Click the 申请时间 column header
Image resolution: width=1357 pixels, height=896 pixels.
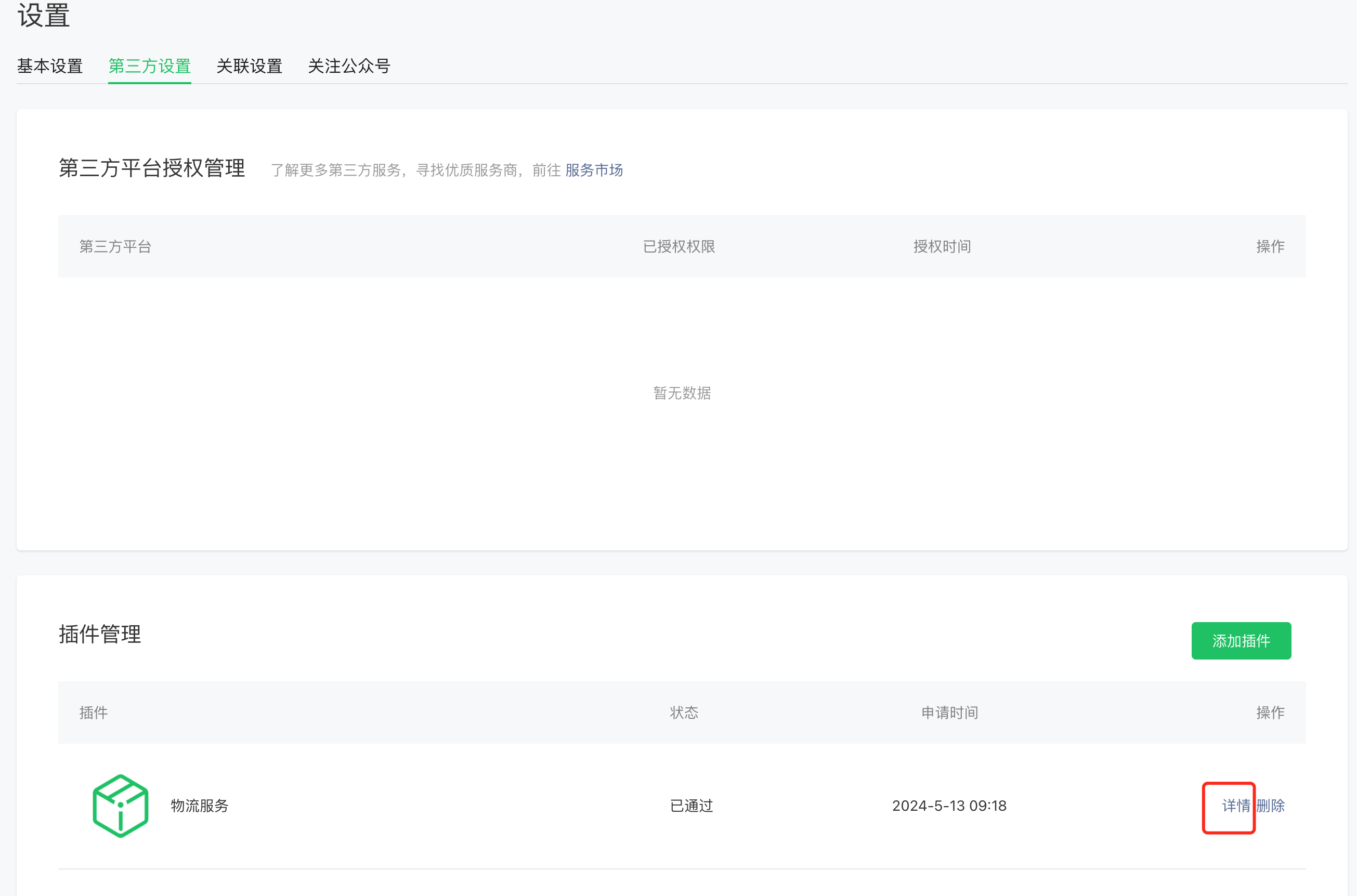pyautogui.click(x=949, y=713)
